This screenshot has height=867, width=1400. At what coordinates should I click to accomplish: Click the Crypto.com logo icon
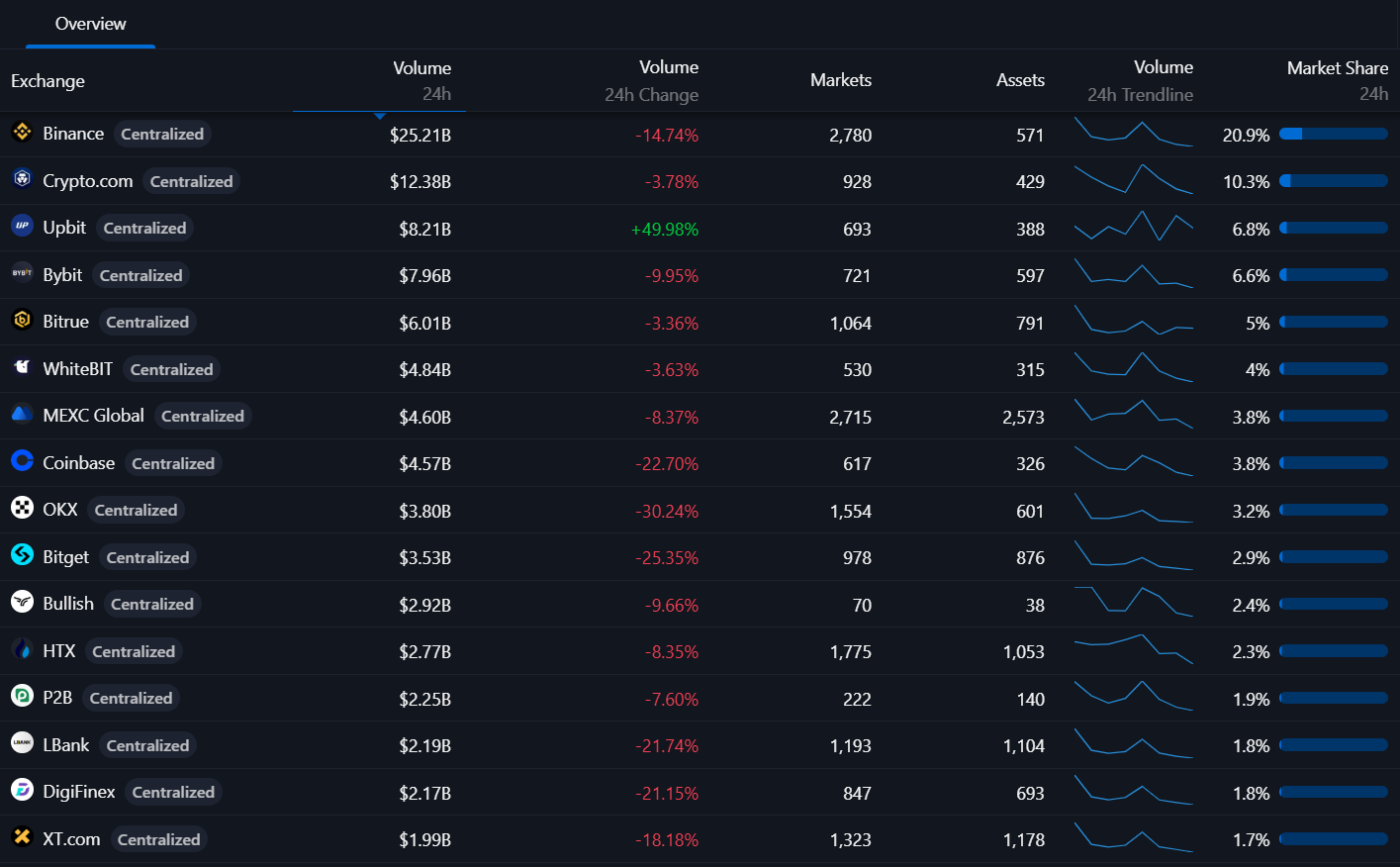(22, 179)
